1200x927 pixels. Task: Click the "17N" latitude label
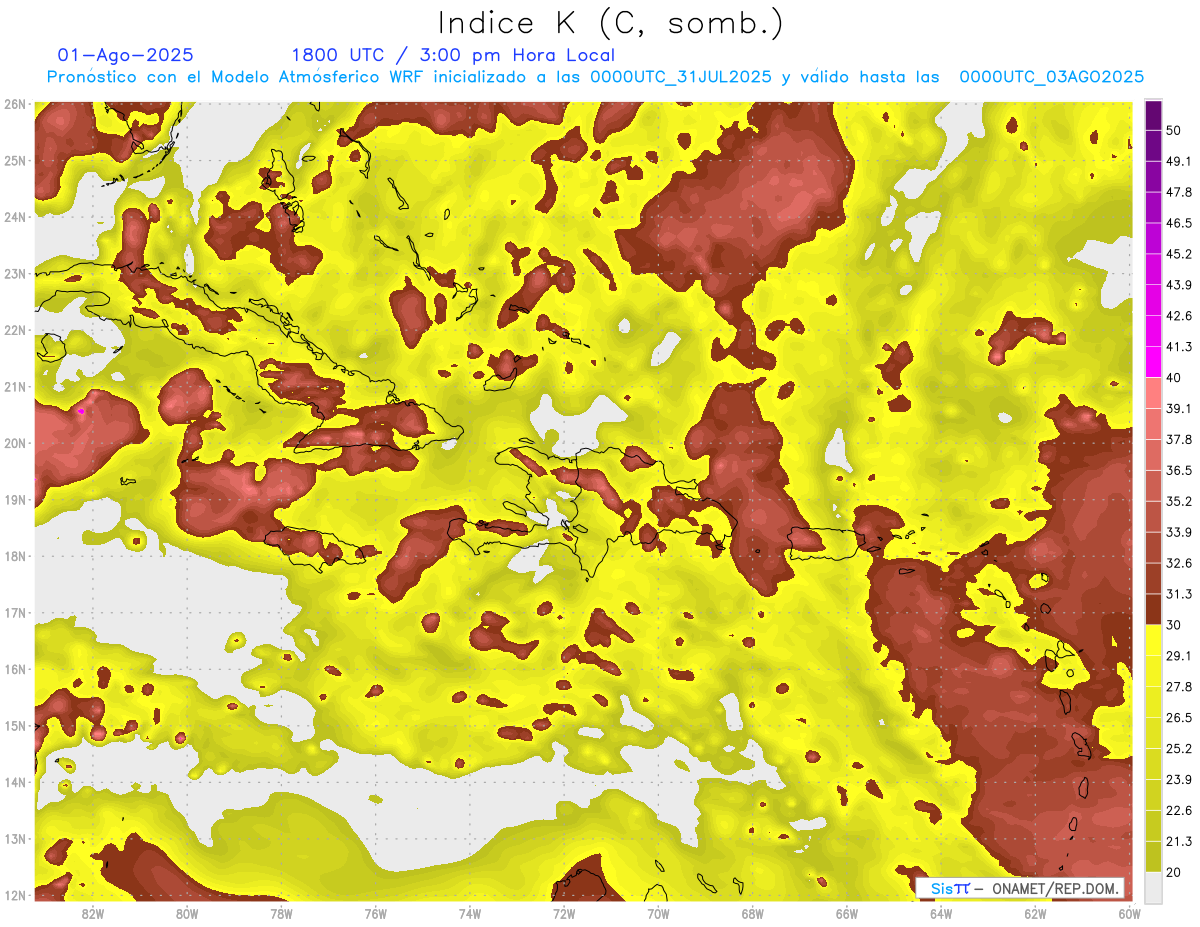point(15,612)
